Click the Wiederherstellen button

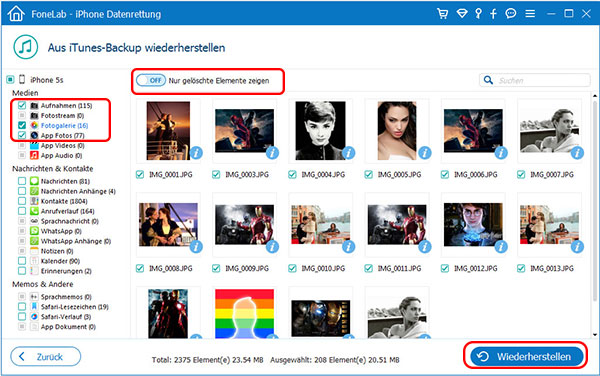(527, 356)
